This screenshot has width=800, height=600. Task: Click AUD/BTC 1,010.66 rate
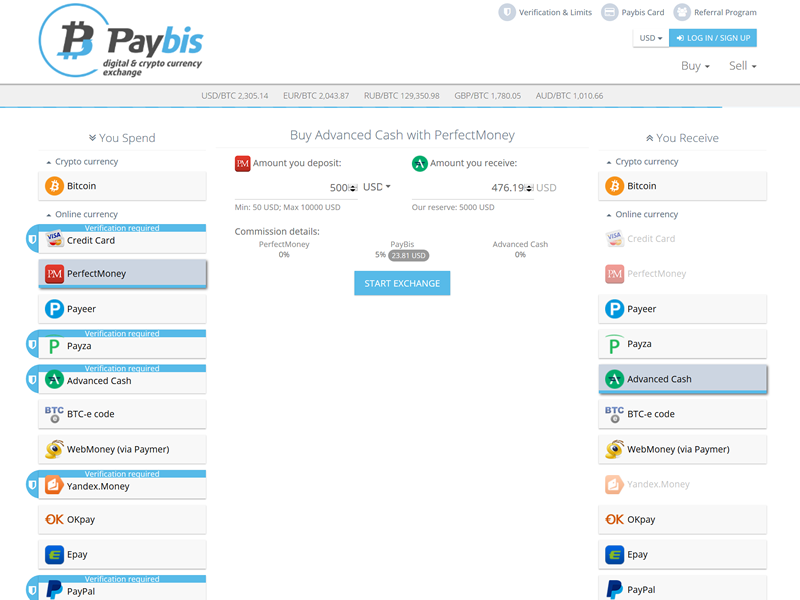click(569, 96)
